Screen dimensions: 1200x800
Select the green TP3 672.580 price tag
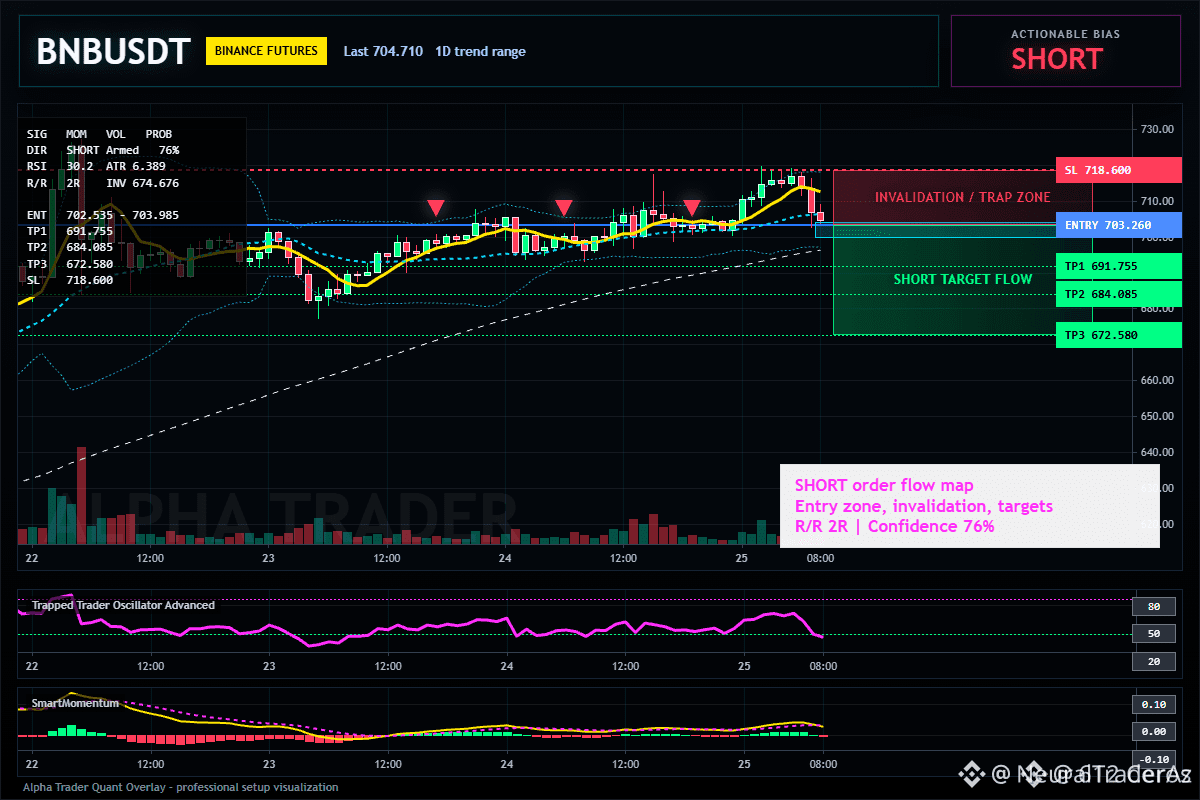(1118, 335)
